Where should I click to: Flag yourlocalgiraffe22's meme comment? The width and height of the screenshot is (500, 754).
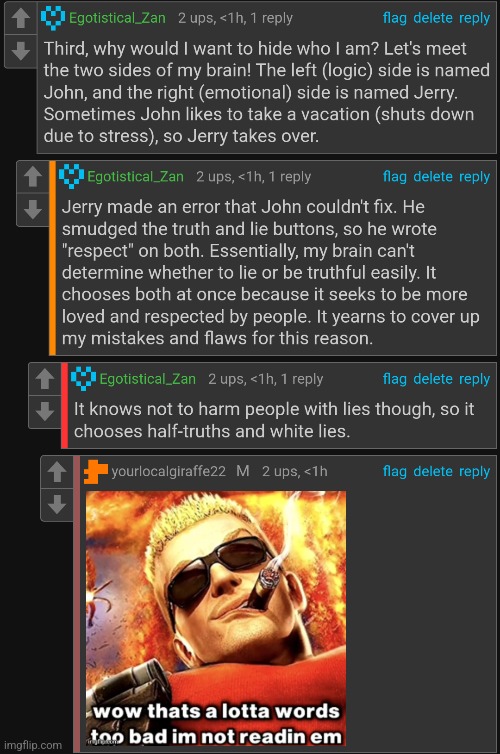(394, 471)
